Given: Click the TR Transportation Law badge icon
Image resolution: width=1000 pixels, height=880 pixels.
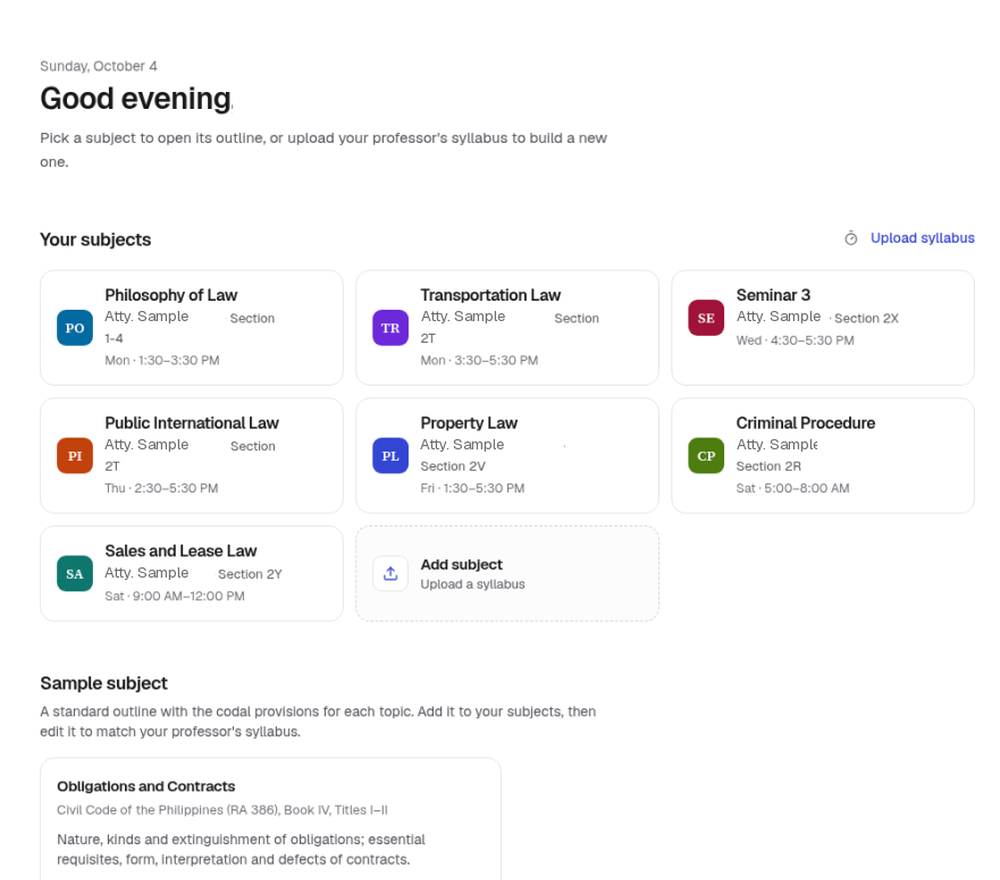Looking at the screenshot, I should click(x=390, y=328).
